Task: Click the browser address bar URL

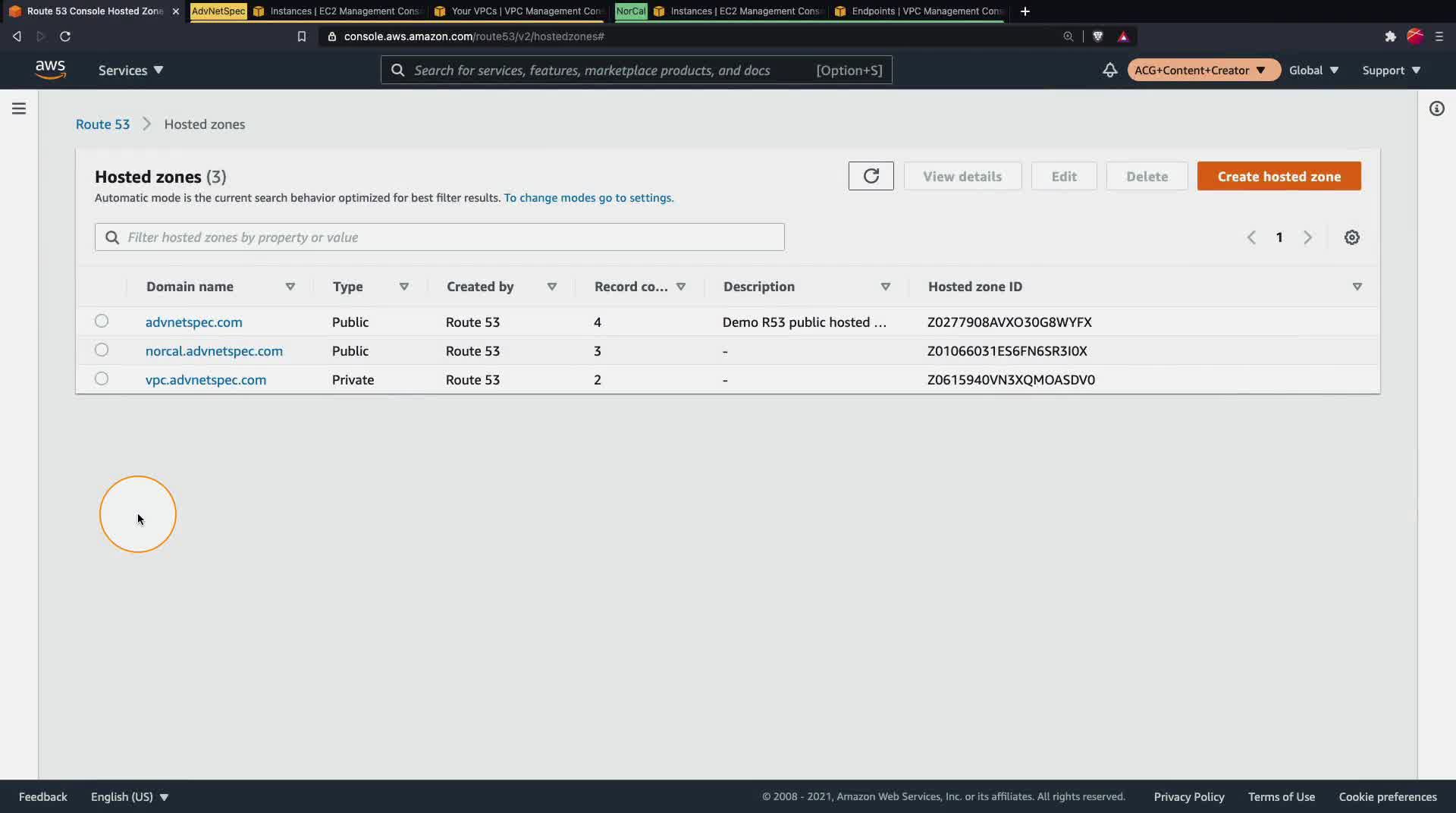Action: click(x=474, y=36)
